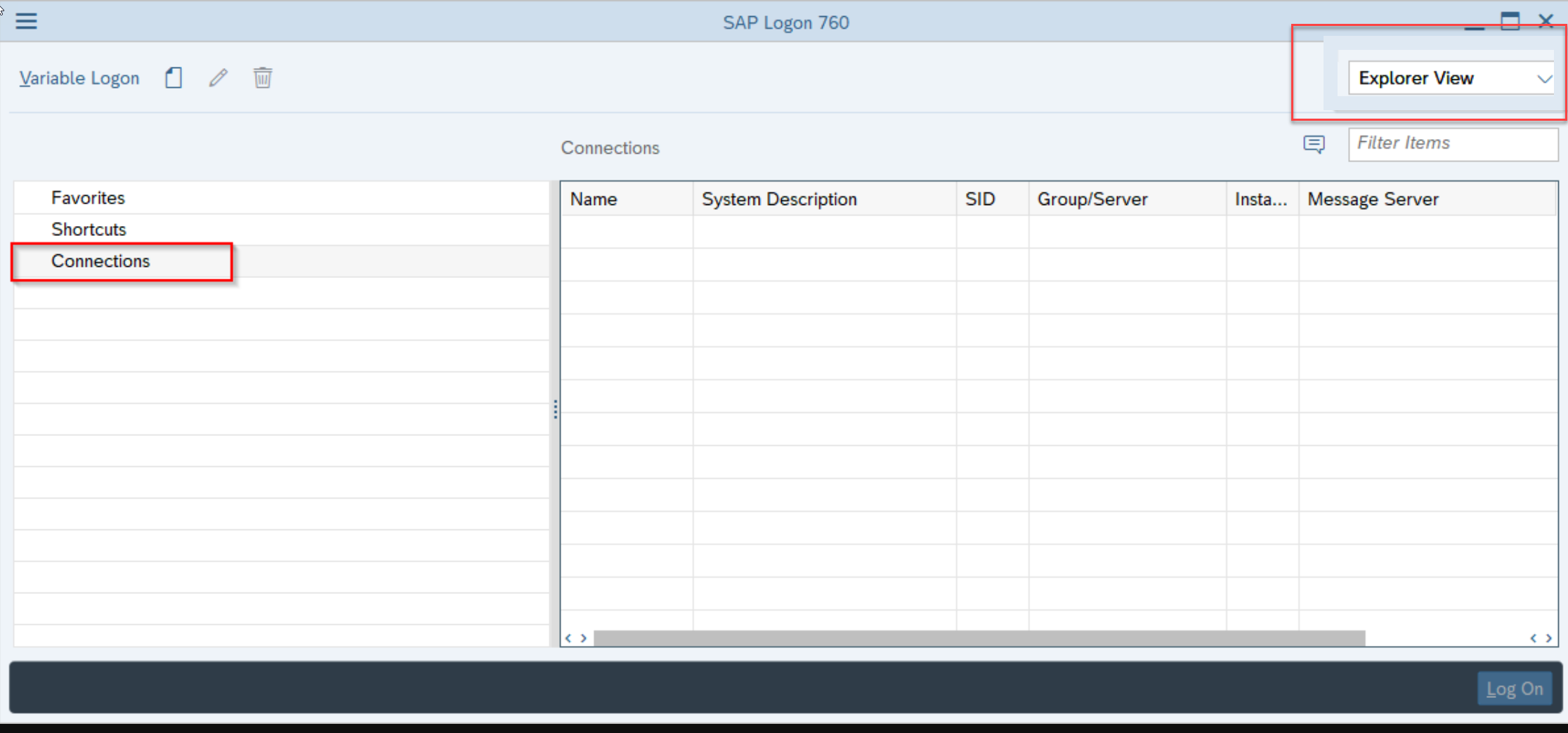Screen dimensions: 1568x733
Task: Click the System Description column header
Action: pos(825,199)
